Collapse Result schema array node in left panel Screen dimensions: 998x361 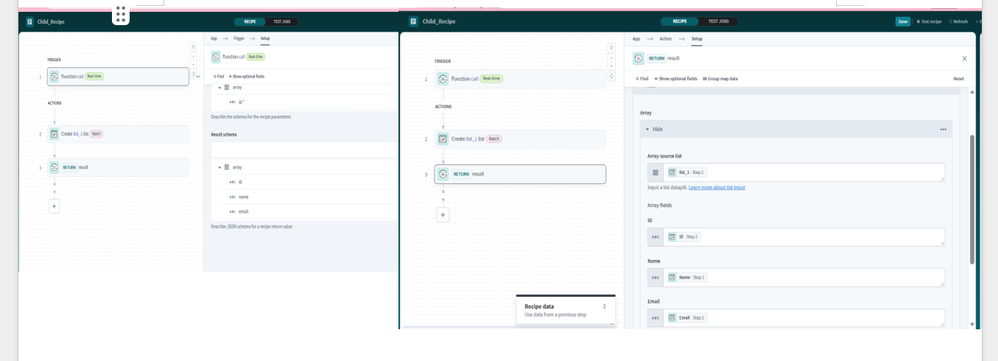pyautogui.click(x=219, y=167)
